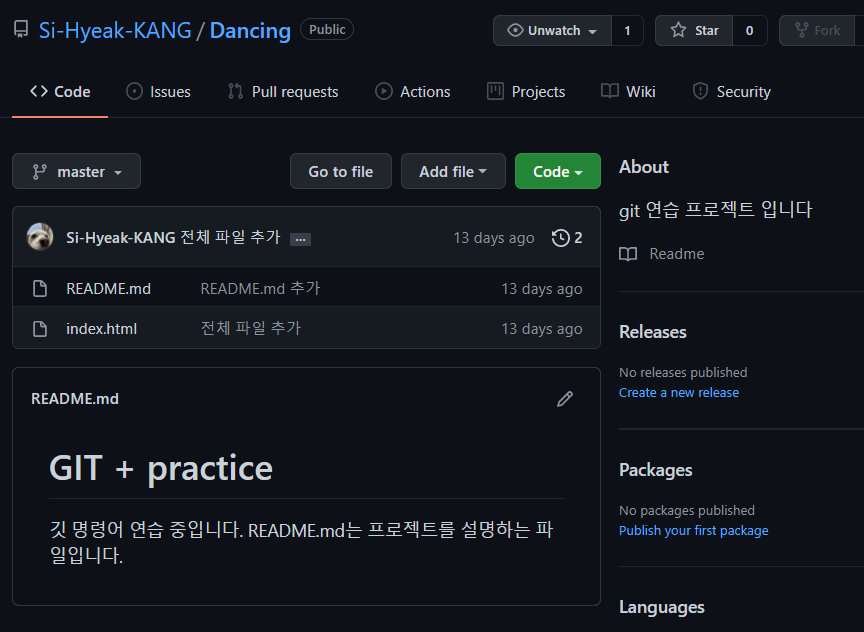Click the Unwatch button
864x632 pixels.
552,30
